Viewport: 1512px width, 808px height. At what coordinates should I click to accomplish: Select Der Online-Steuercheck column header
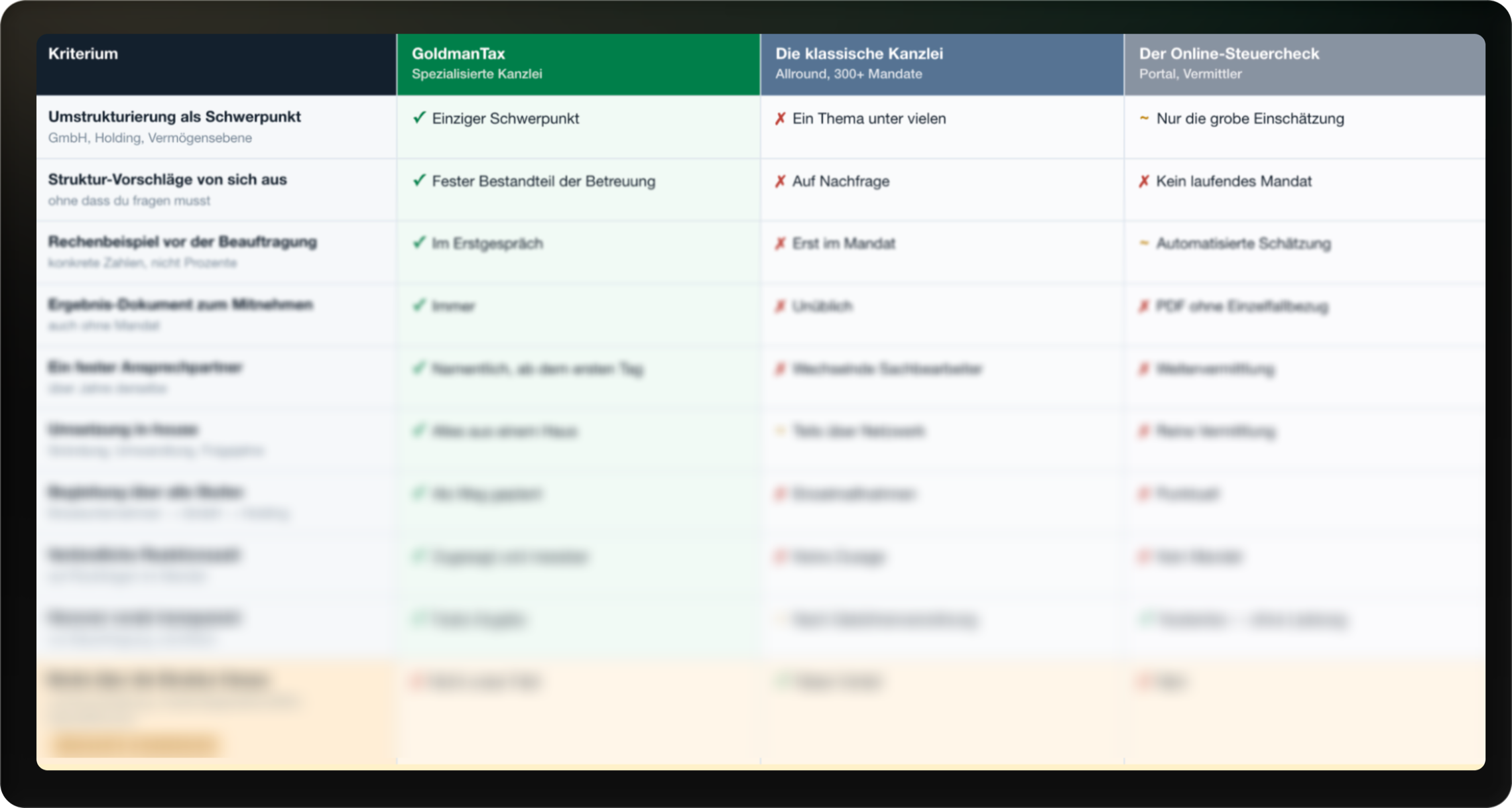point(1305,64)
